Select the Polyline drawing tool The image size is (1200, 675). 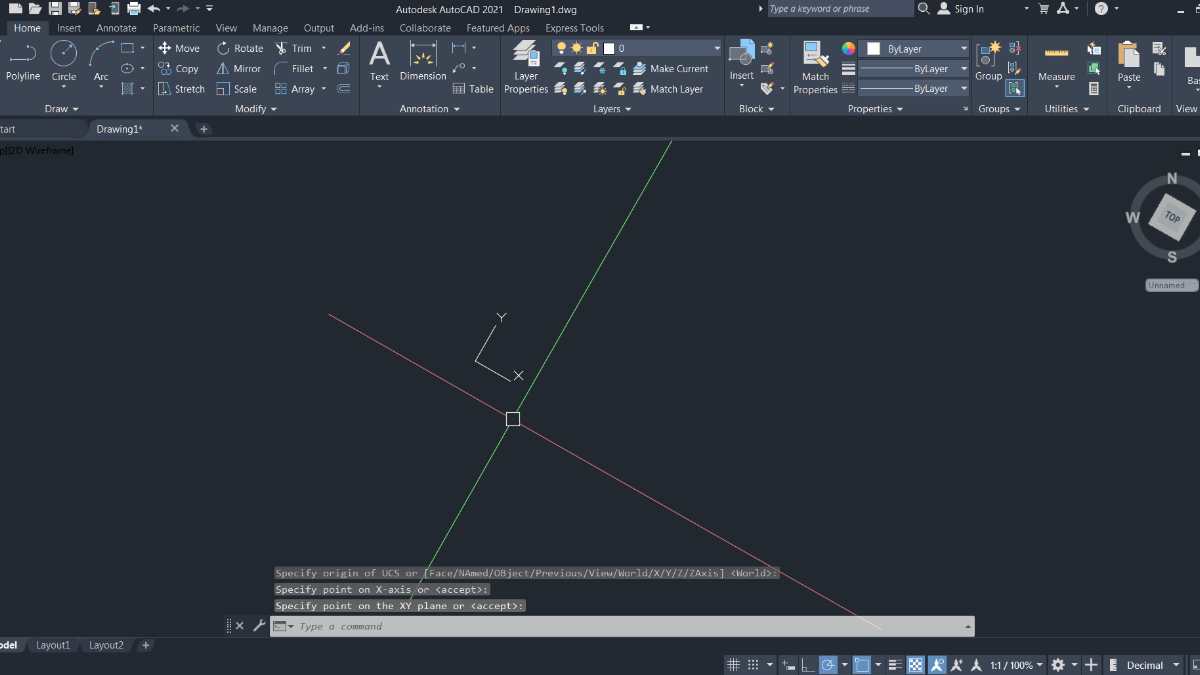tap(23, 60)
